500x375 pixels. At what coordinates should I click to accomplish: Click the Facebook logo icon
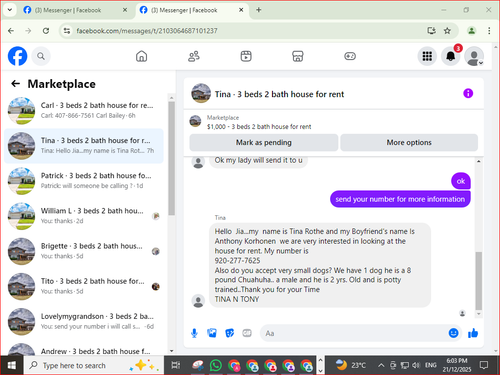click(x=17, y=56)
